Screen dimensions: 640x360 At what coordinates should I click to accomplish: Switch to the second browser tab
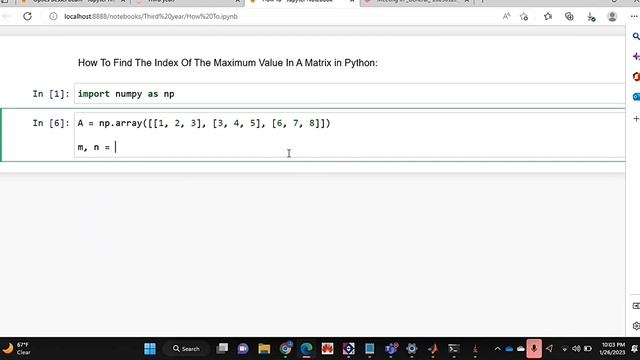point(188,2)
